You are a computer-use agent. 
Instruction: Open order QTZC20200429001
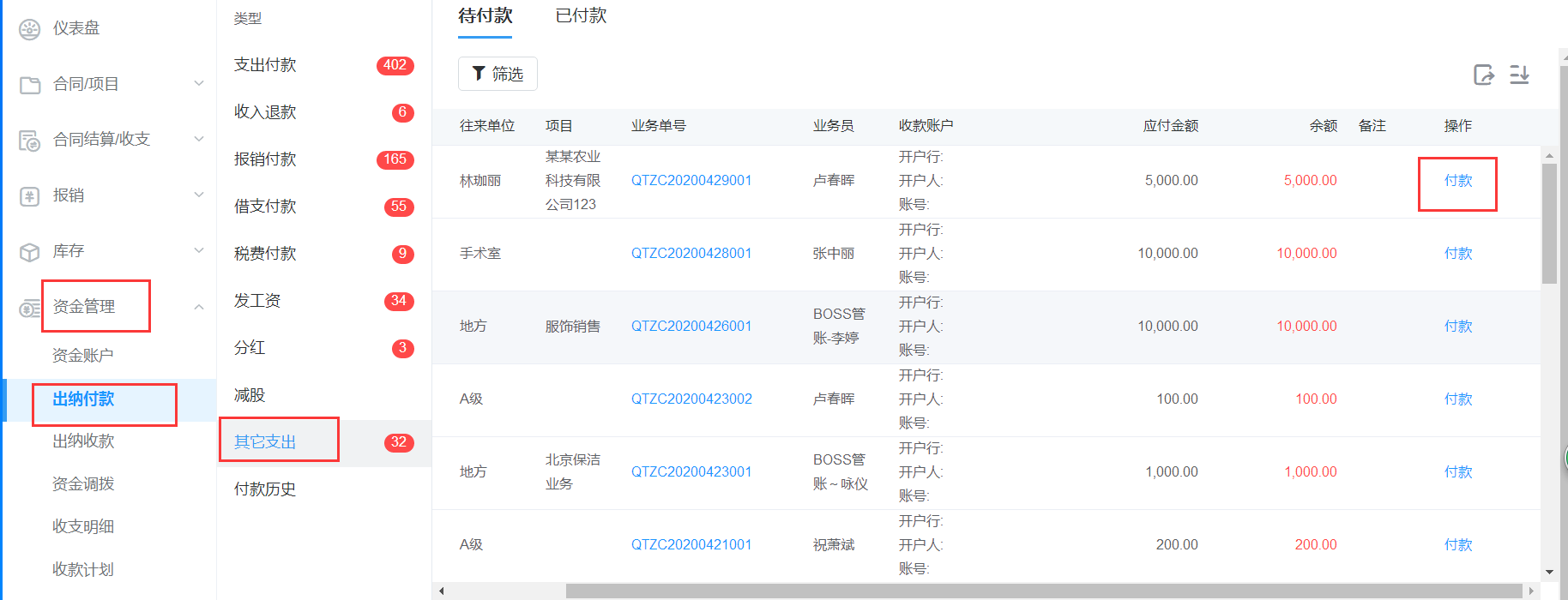point(691,181)
